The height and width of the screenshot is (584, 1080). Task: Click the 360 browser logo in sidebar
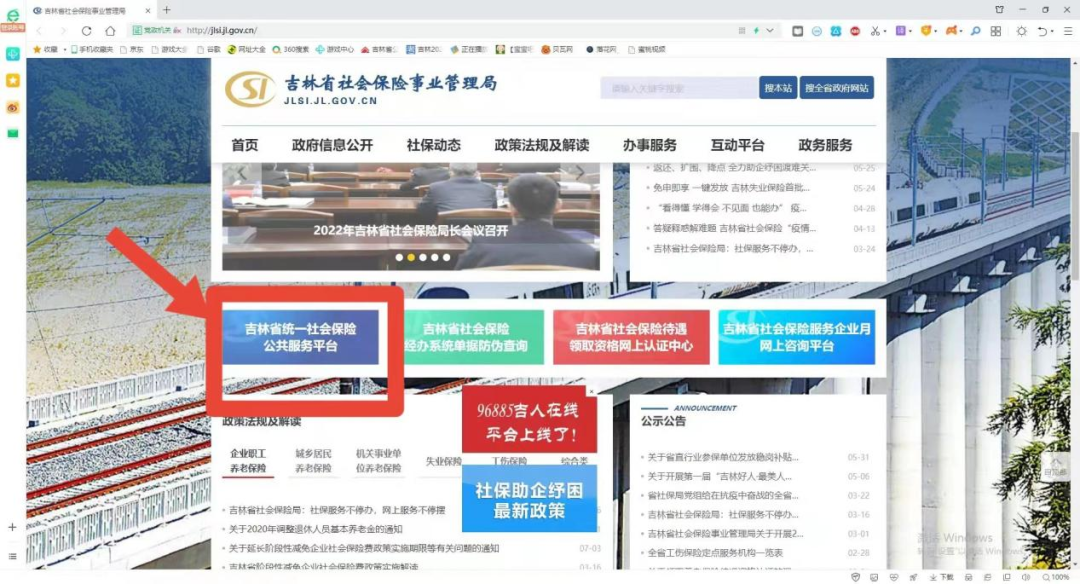12,15
